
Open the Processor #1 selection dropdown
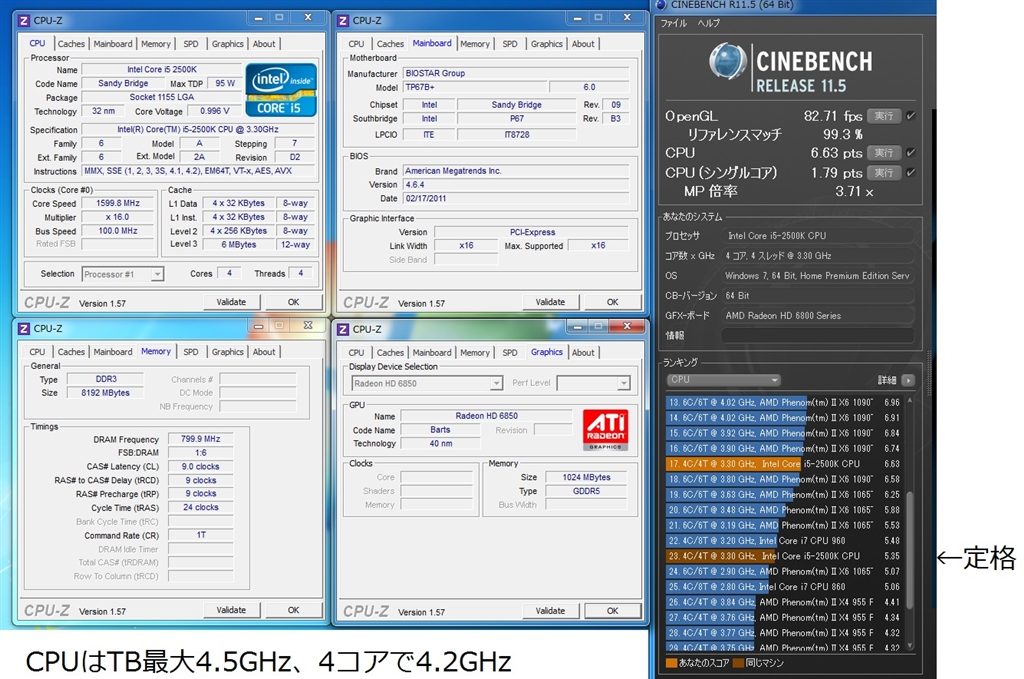123,274
